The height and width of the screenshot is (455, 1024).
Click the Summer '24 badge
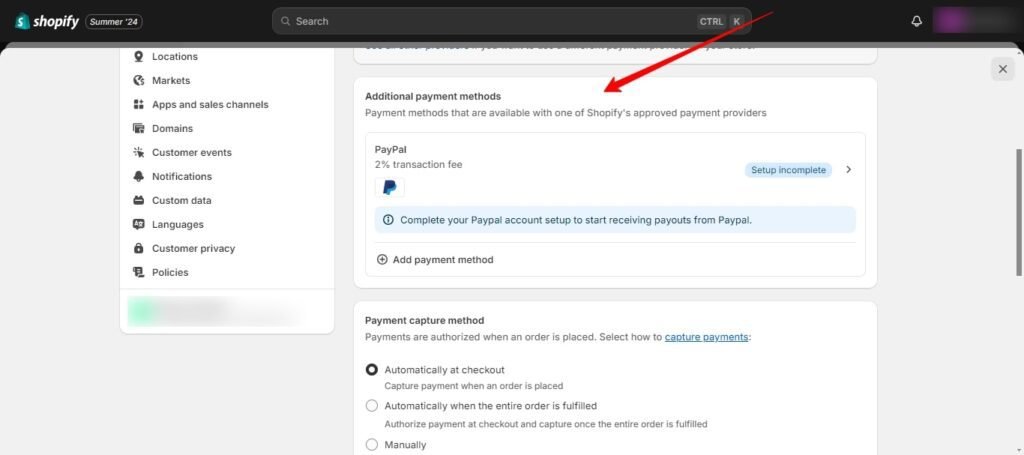(x=114, y=22)
